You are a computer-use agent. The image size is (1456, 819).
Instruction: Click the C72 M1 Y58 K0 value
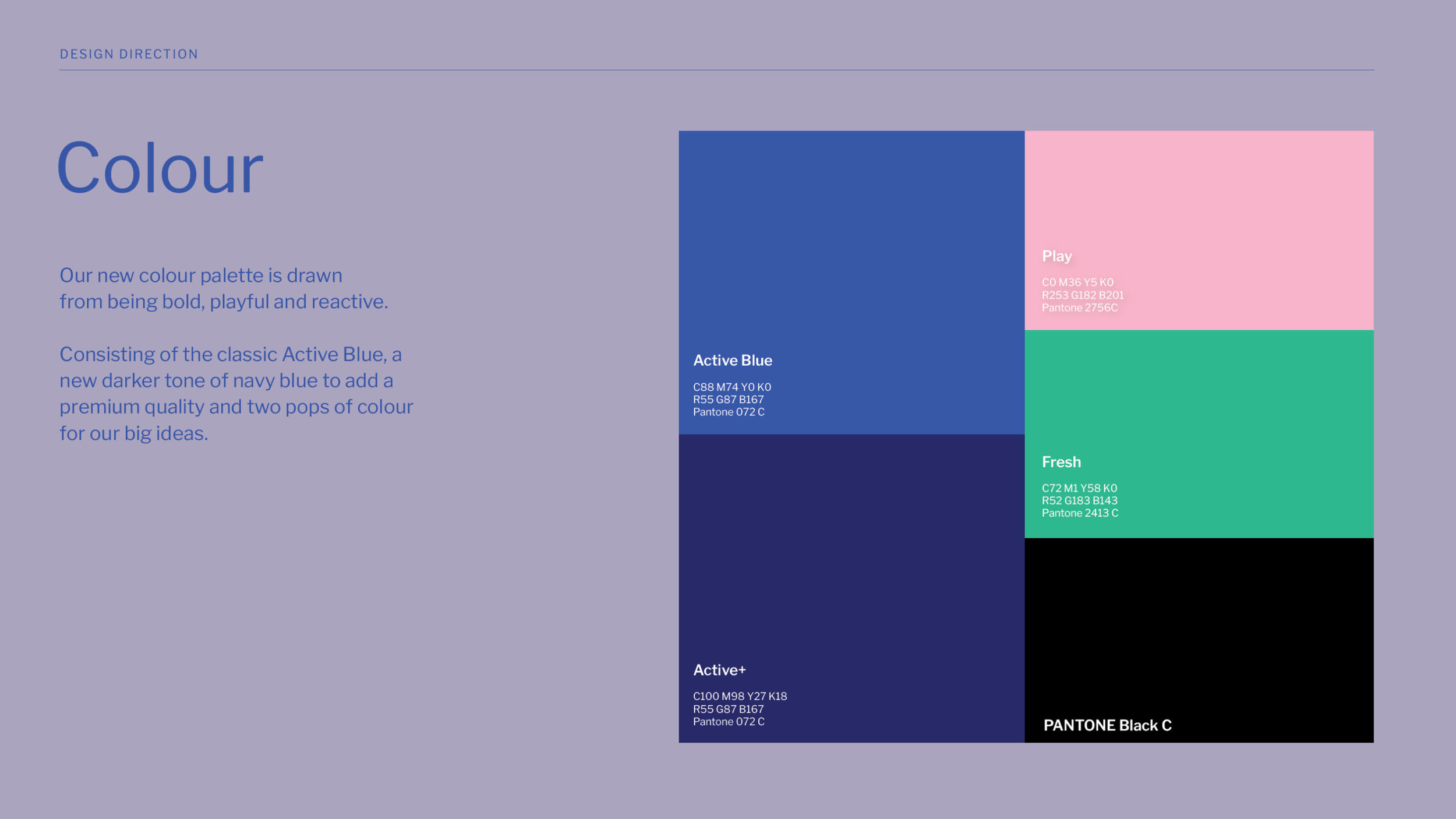pos(1079,488)
